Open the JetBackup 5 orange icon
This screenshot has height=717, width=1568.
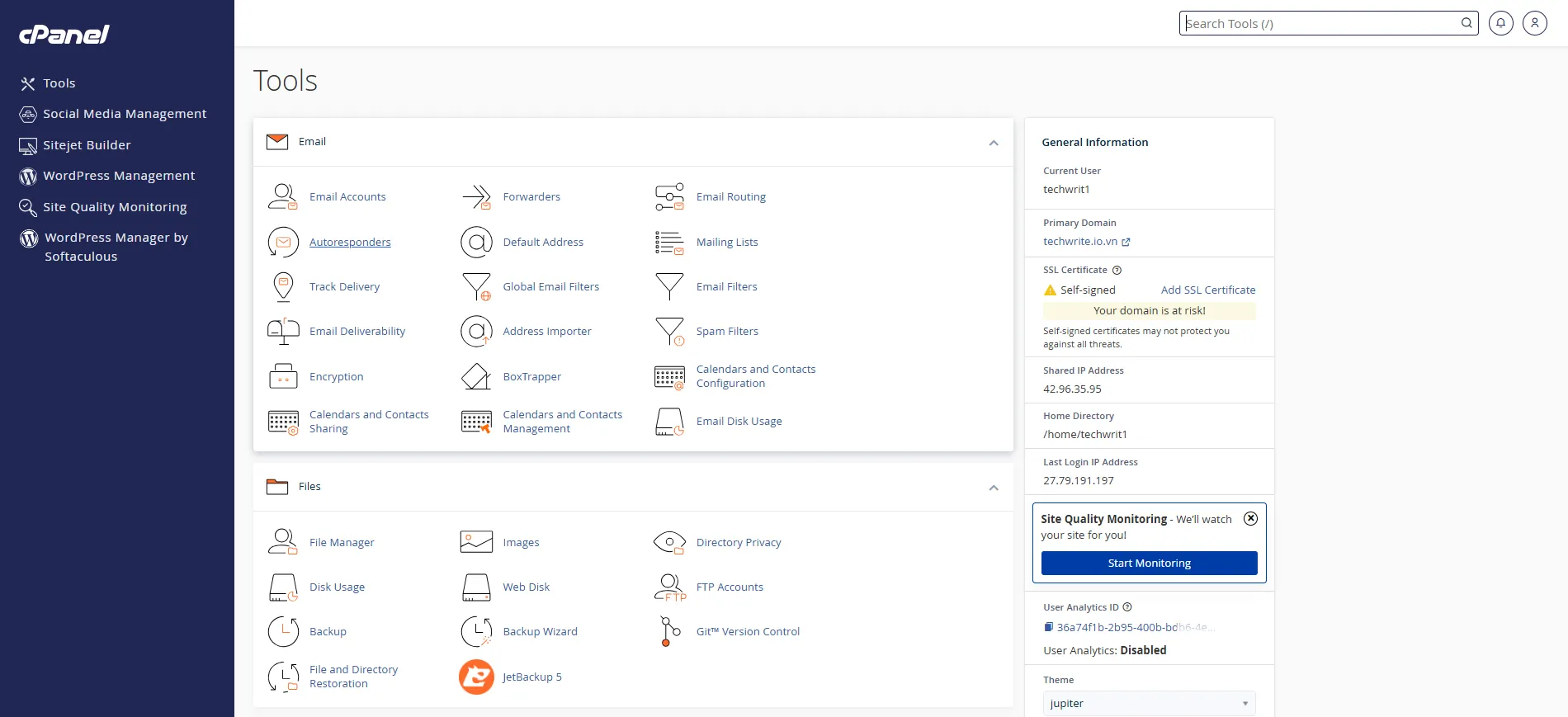click(476, 677)
